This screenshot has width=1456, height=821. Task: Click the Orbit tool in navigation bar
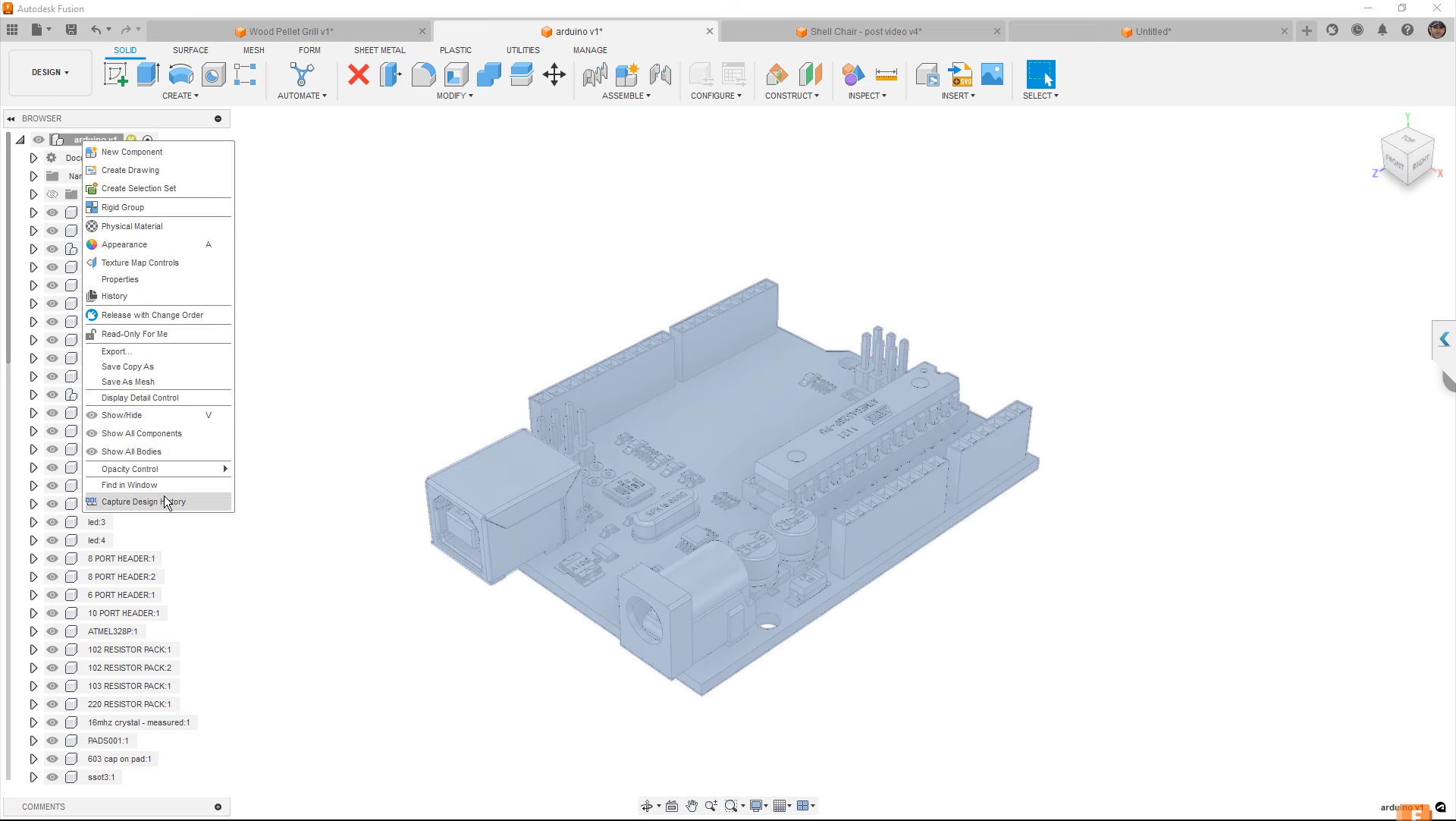(x=647, y=806)
